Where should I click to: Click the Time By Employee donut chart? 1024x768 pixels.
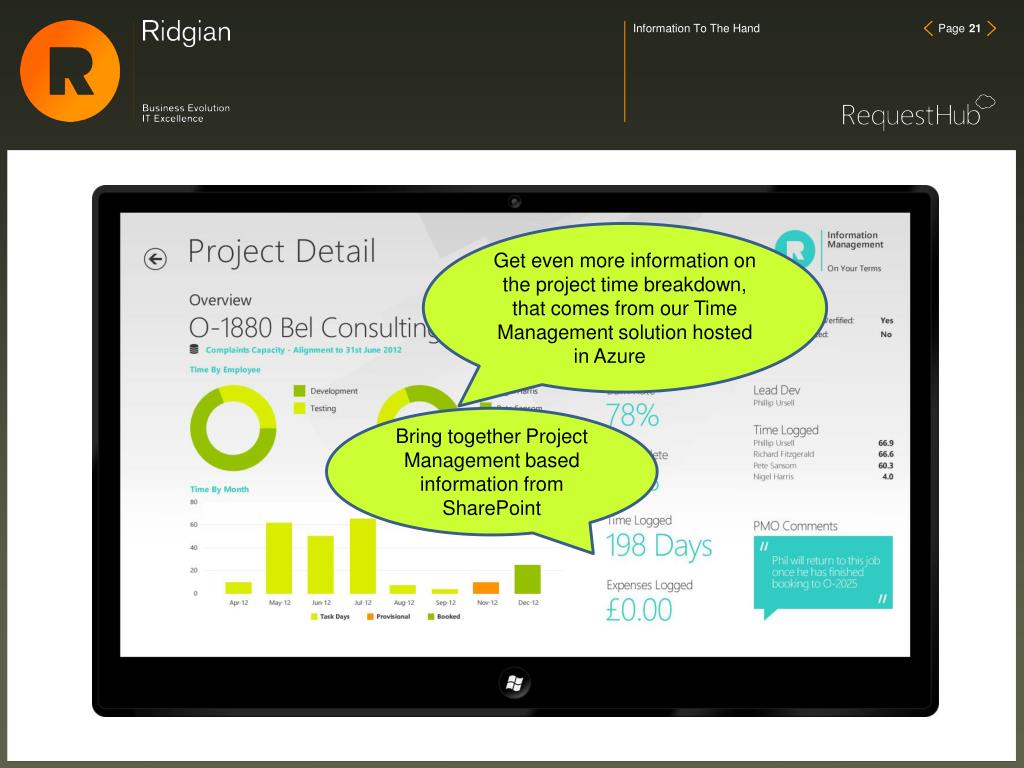pos(232,428)
